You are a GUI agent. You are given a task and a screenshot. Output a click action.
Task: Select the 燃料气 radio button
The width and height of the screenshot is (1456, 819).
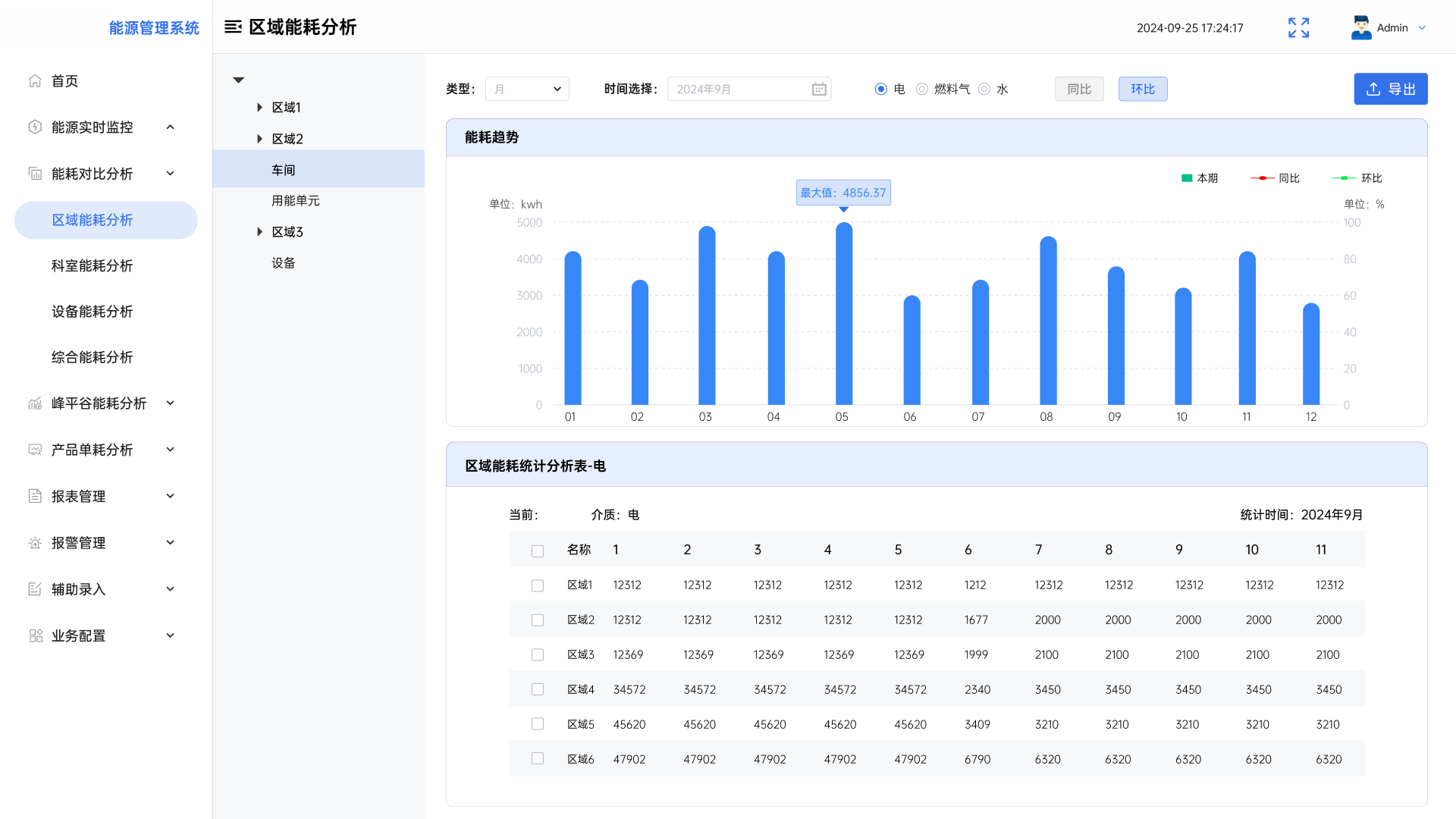pos(921,89)
